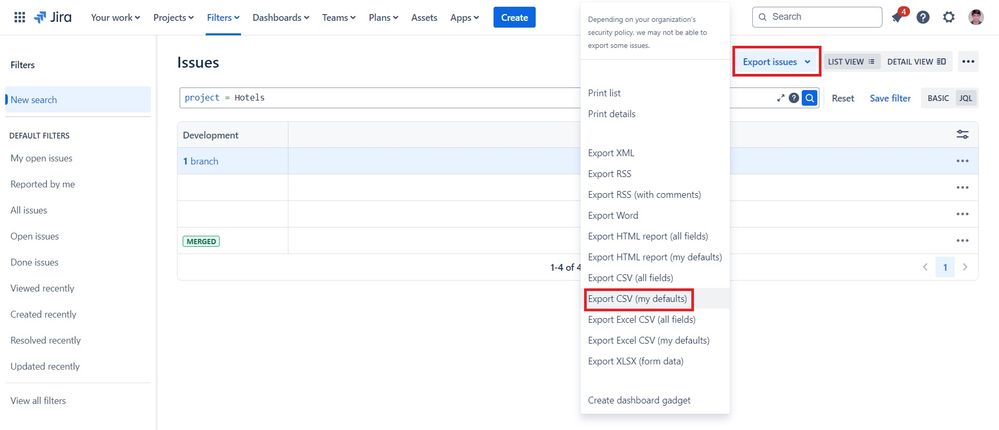Choose Export XML
999x430 pixels.
[654, 153]
